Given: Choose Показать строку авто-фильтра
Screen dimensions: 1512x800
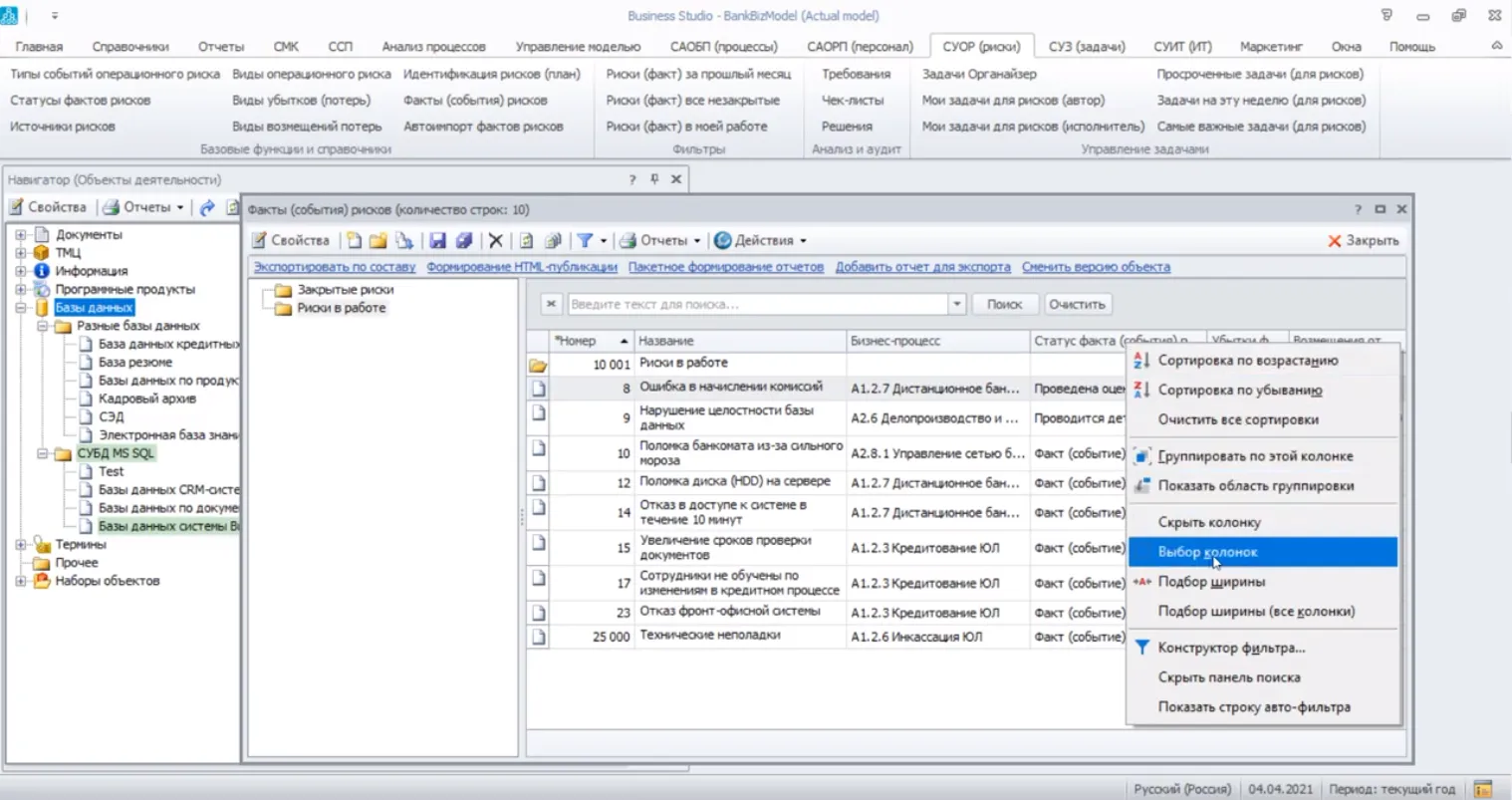Looking at the screenshot, I should tap(1263, 707).
